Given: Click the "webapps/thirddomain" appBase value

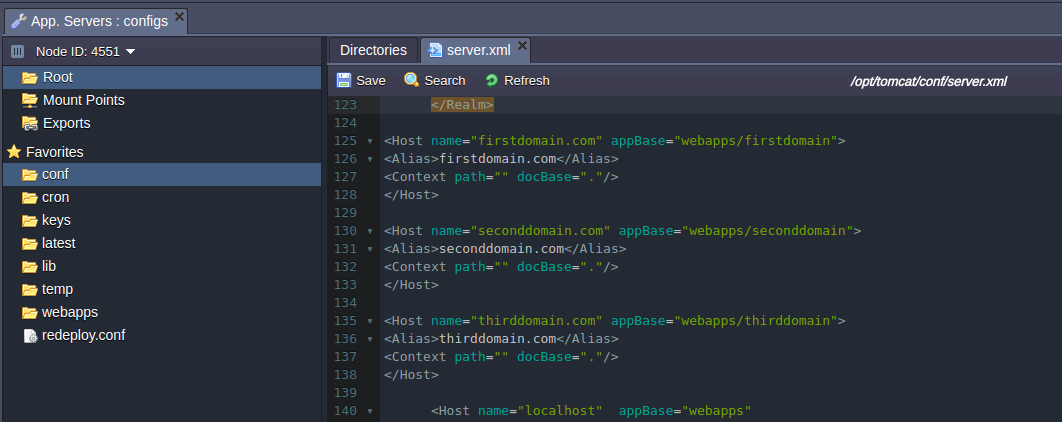Looking at the screenshot, I should pyautogui.click(x=755, y=320).
